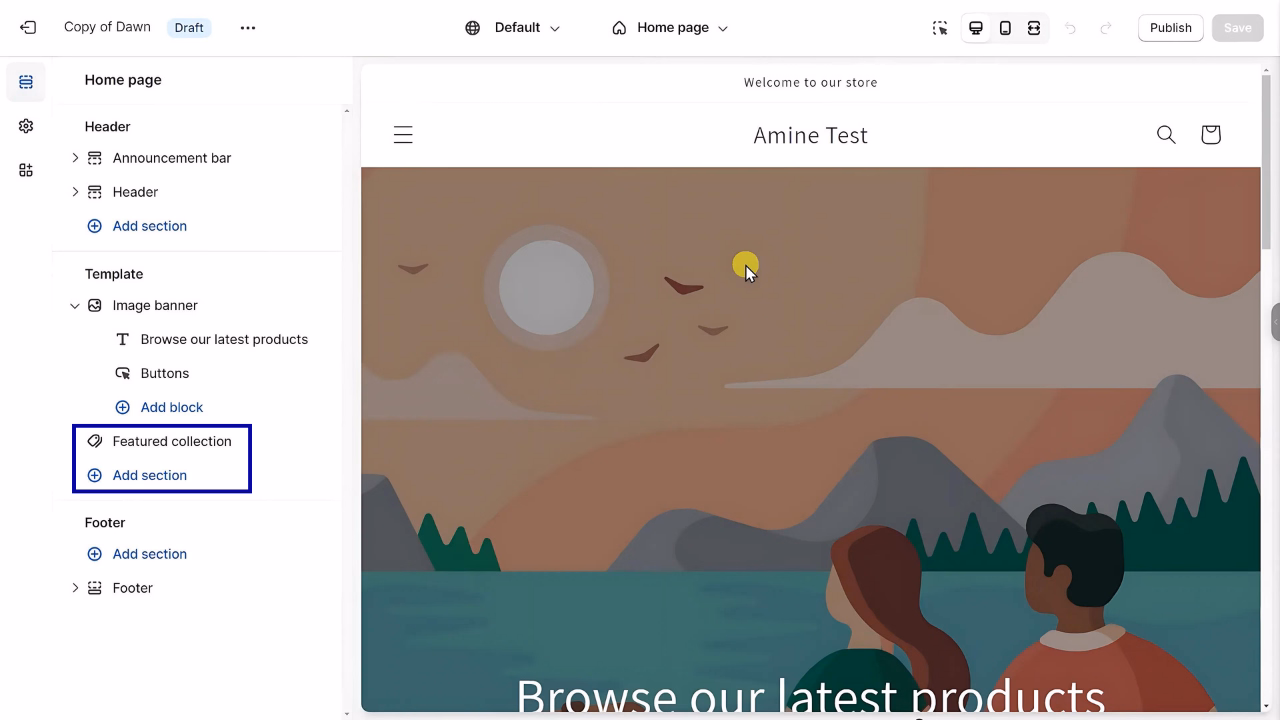Click the Buttons block cursor icon
Screen dimensions: 1280x720
pos(123,373)
